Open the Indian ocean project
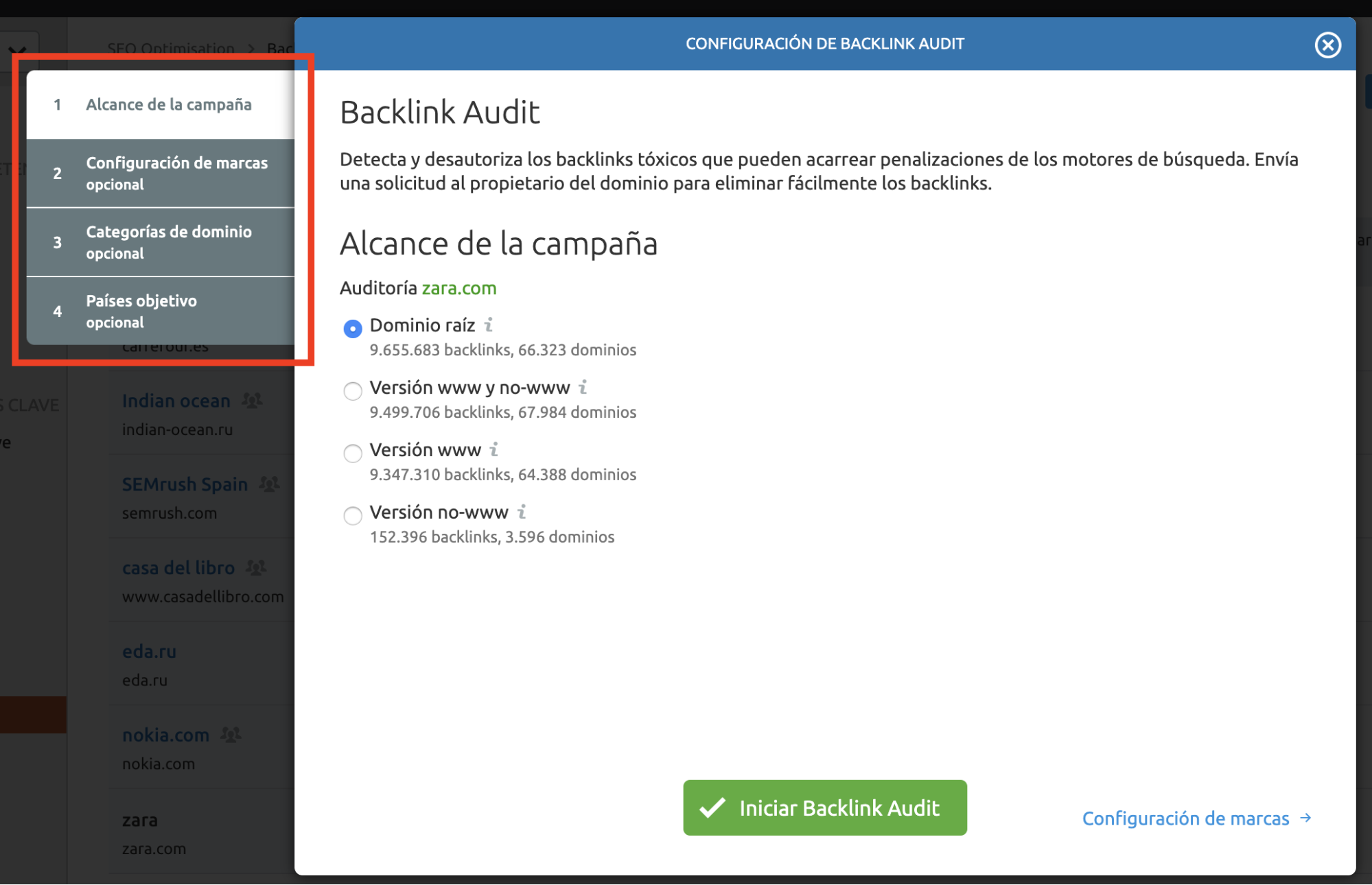The width and height of the screenshot is (1372, 885). [176, 401]
